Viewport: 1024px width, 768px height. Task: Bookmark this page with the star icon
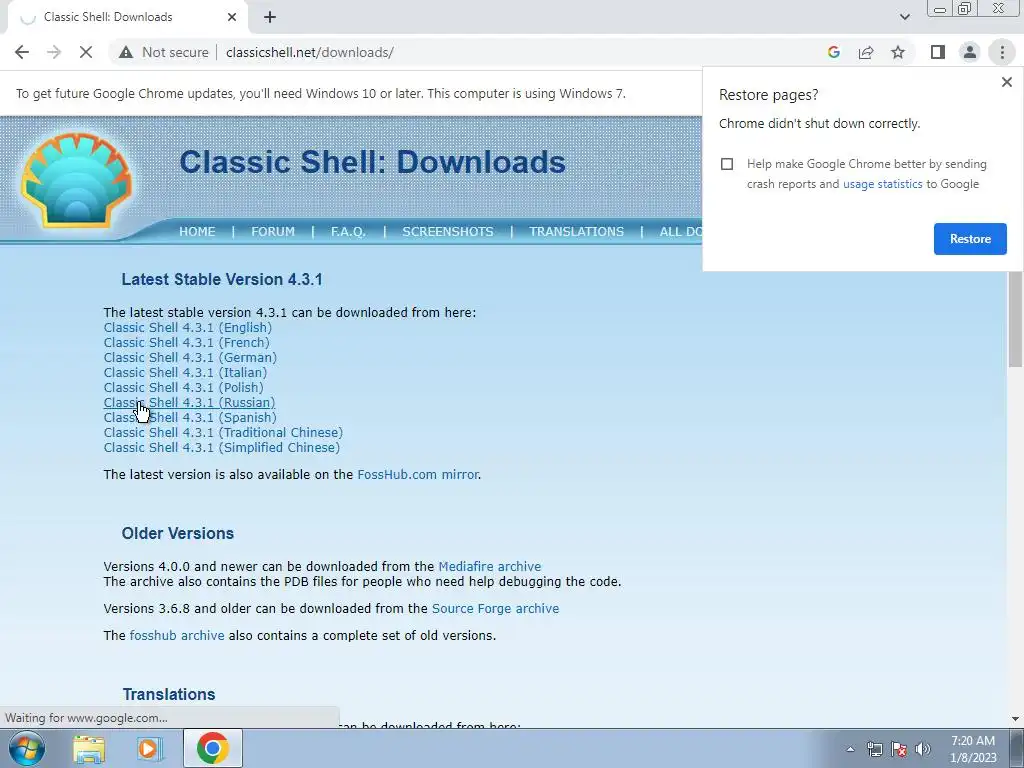[898, 52]
